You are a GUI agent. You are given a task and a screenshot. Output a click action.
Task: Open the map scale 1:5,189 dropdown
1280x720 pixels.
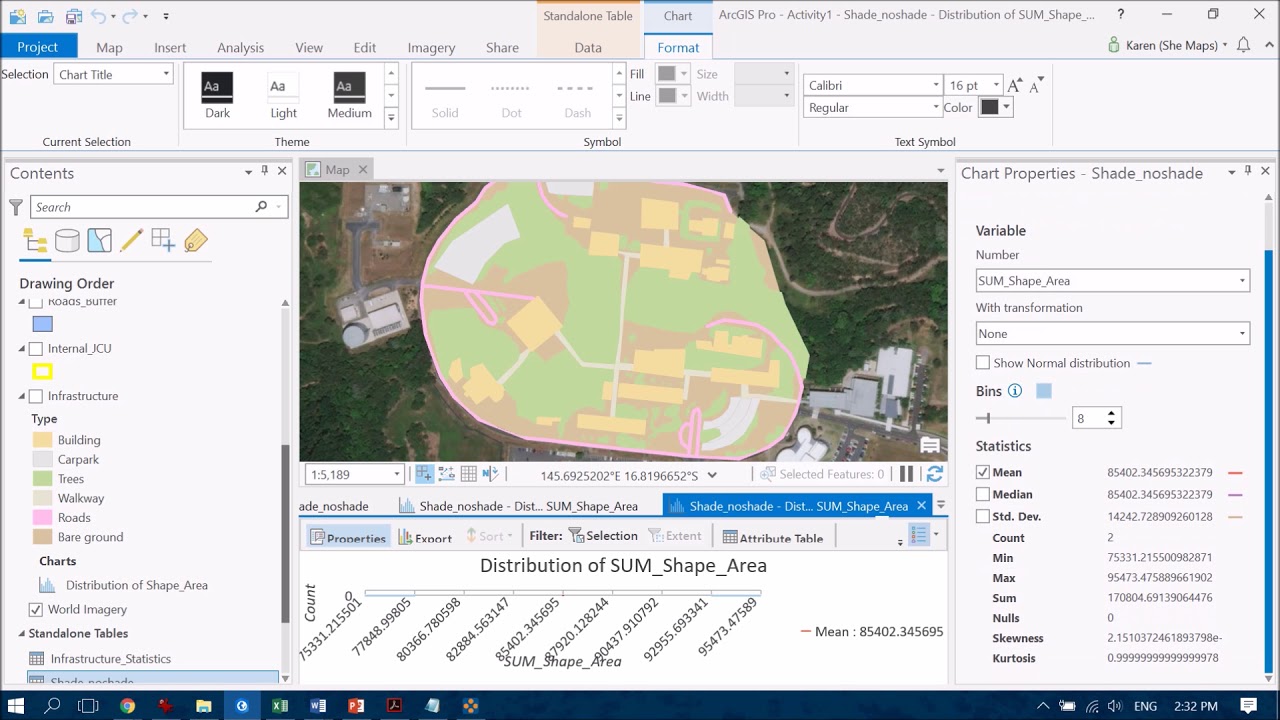pyautogui.click(x=397, y=475)
